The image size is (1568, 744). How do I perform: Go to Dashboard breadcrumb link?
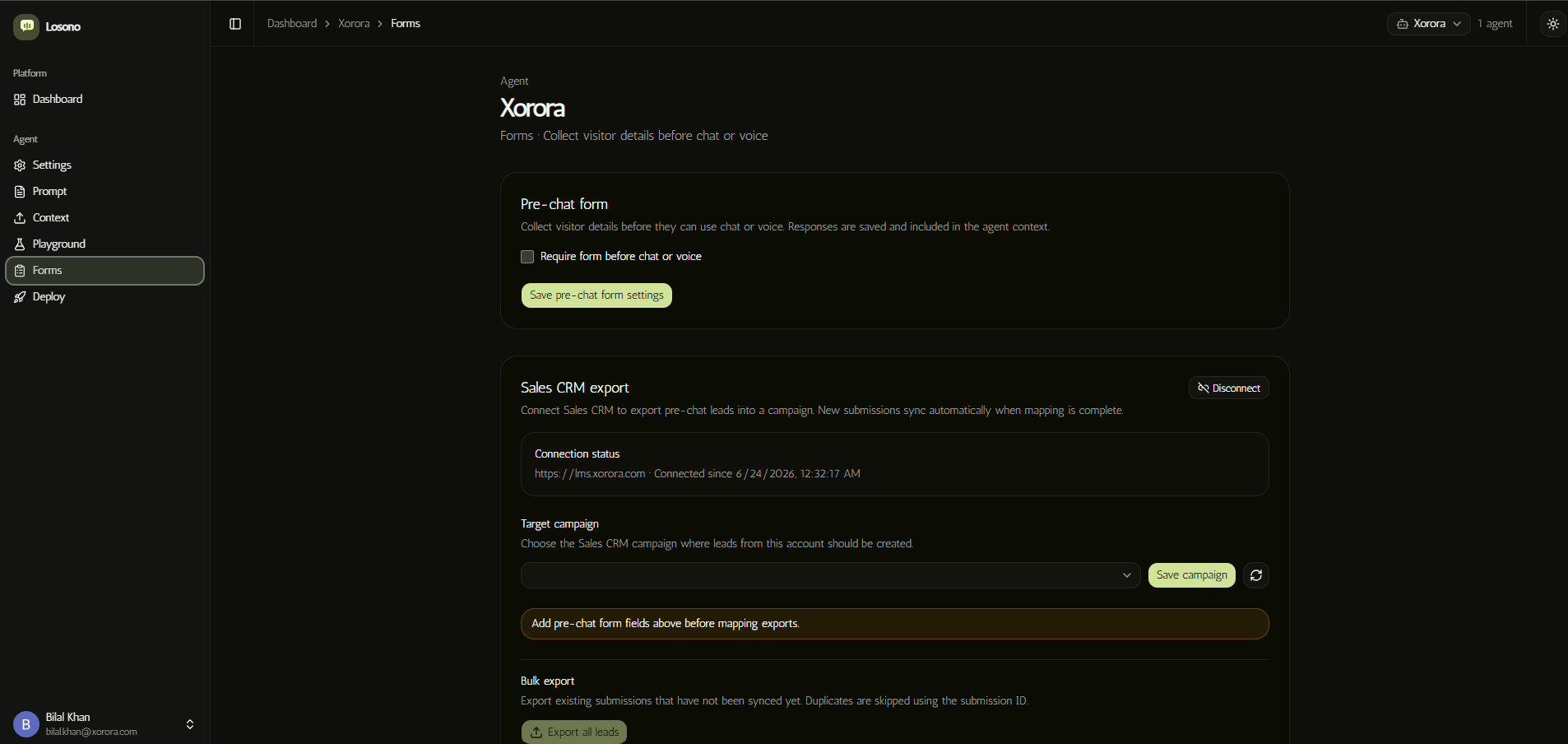point(292,24)
